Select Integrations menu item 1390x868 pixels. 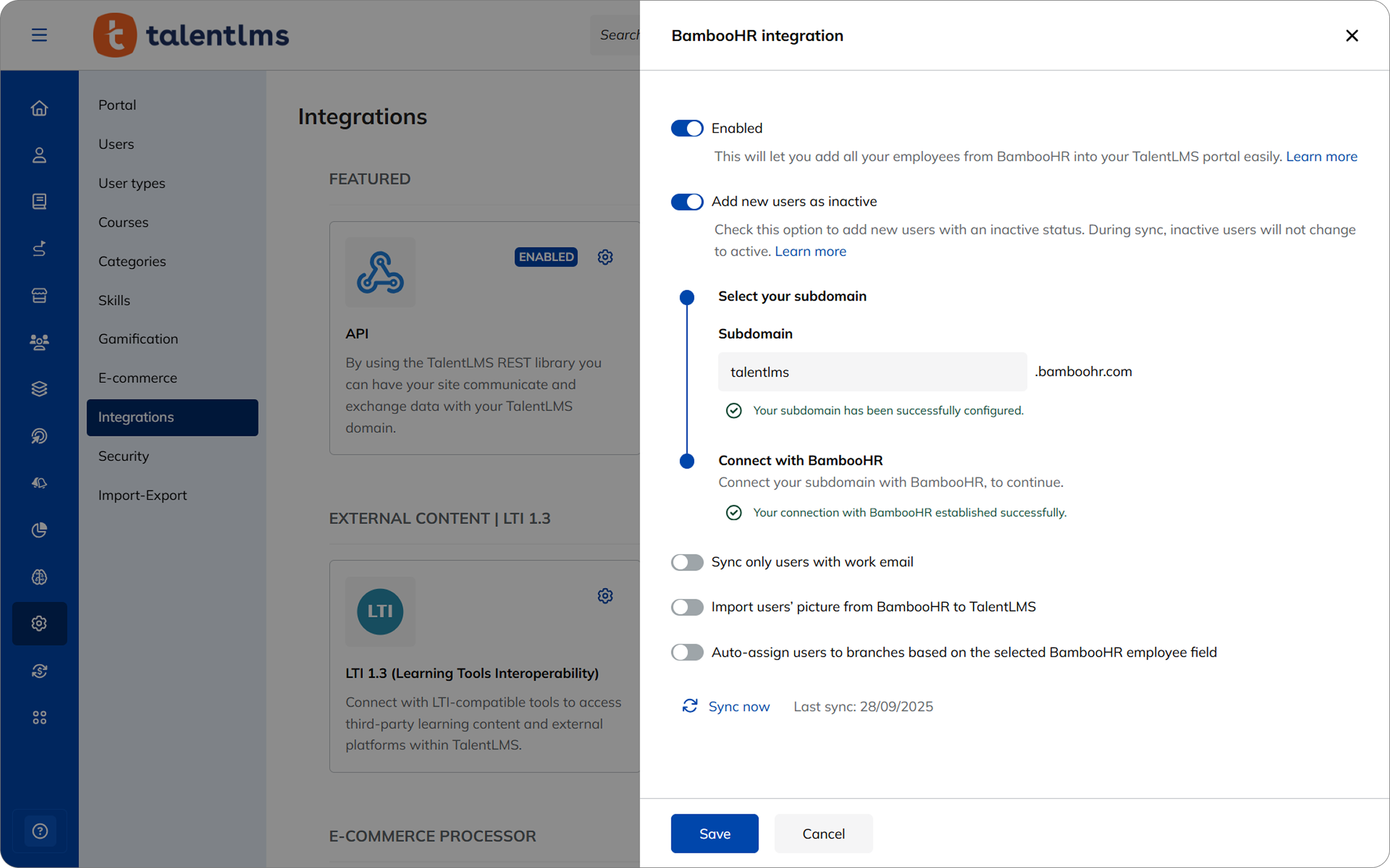172,417
